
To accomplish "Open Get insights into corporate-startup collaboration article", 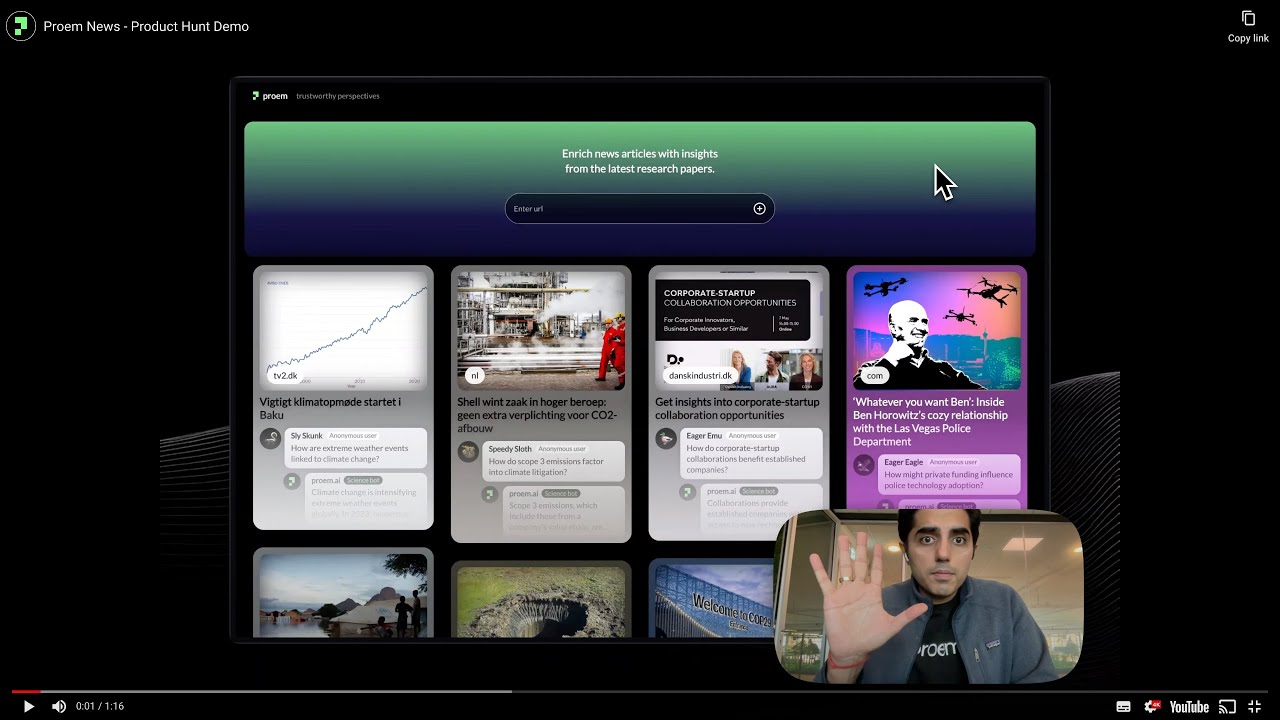I will [x=737, y=408].
